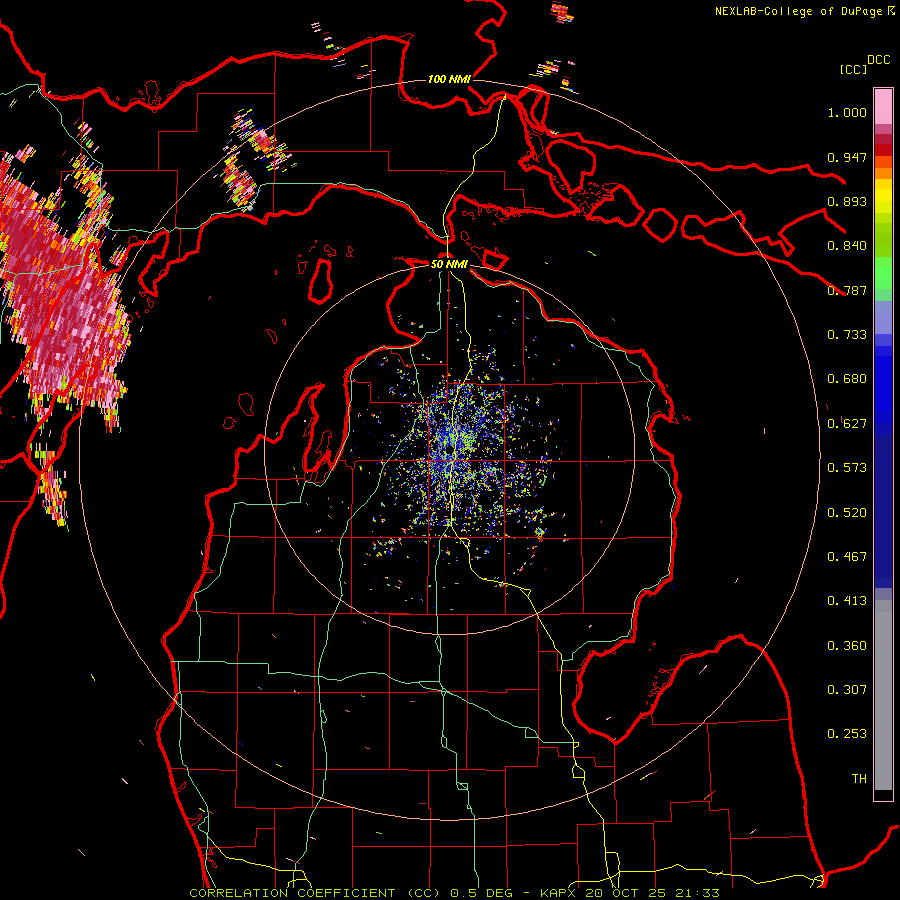The height and width of the screenshot is (900, 900).
Task: Click the 0.787 legend value
Action: click(x=847, y=290)
